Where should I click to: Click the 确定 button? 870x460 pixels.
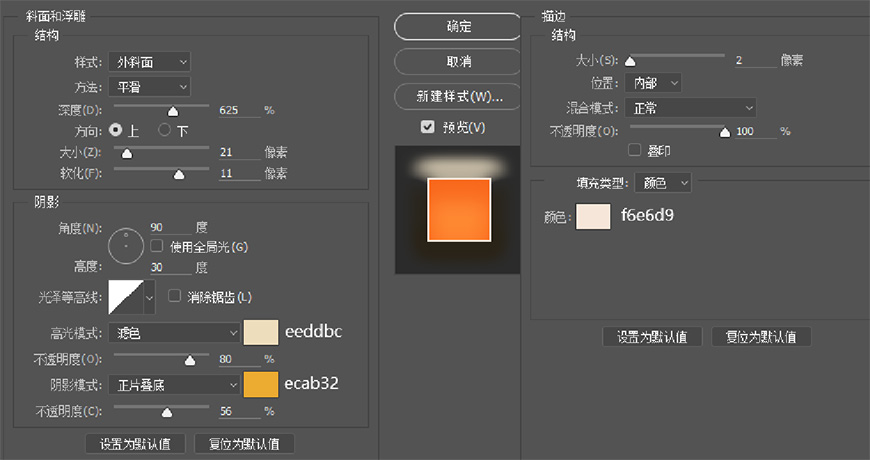click(458, 27)
